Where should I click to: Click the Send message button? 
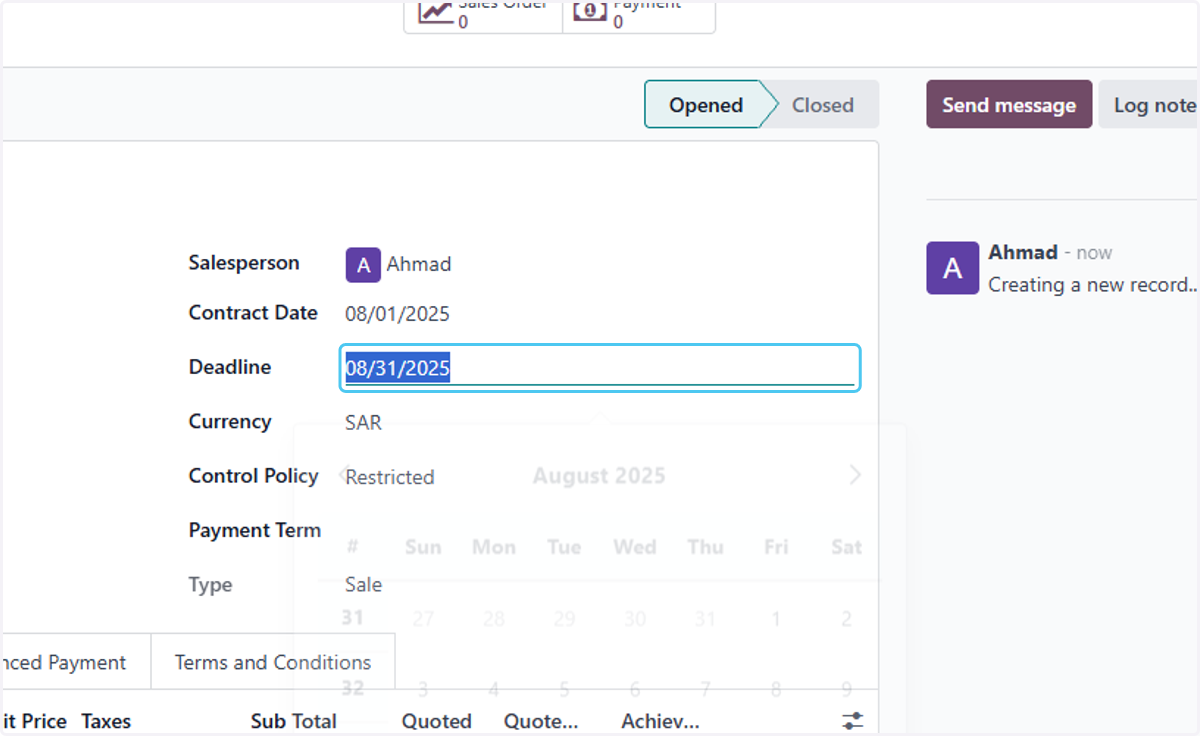pos(1009,105)
